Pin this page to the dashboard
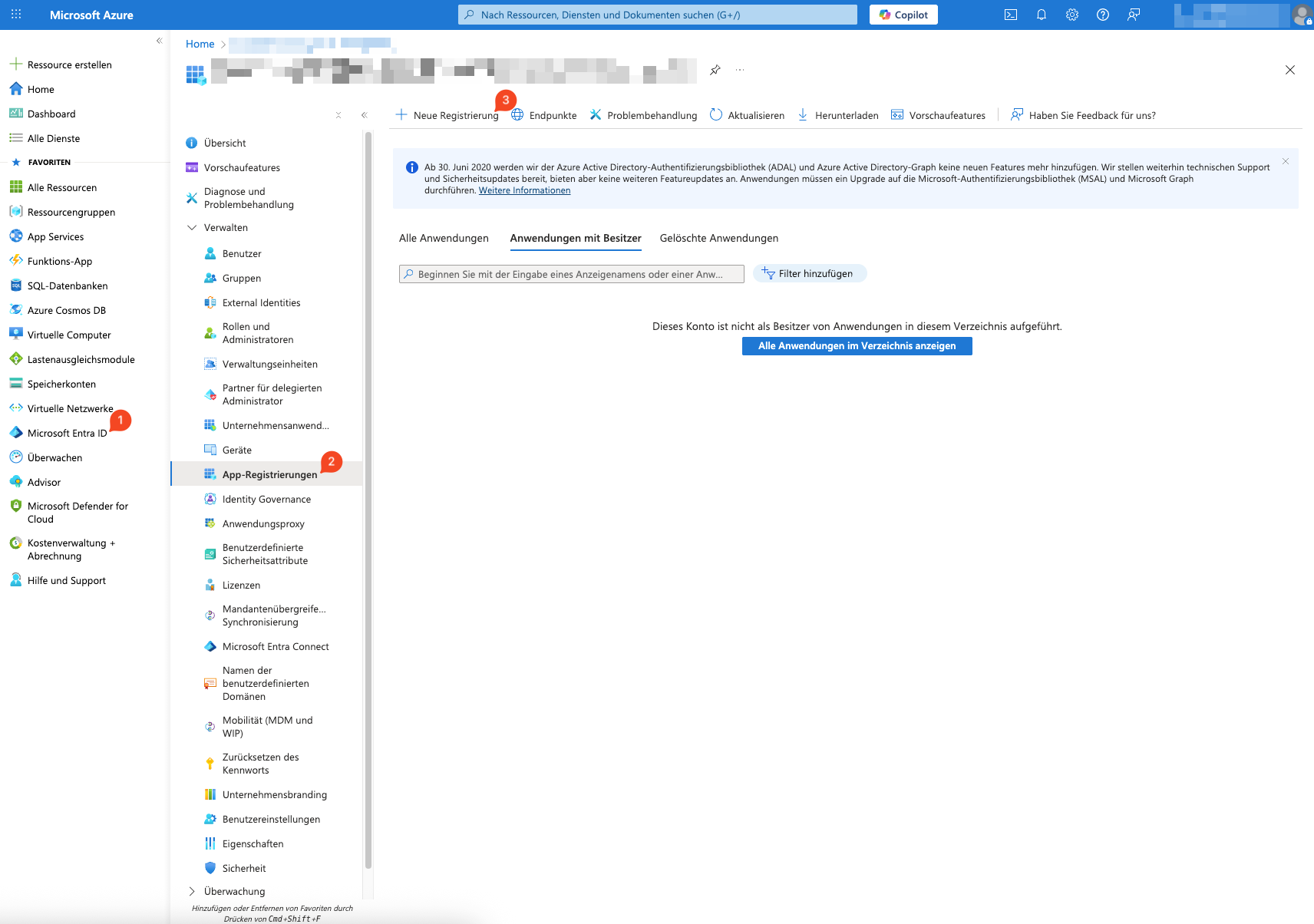The width and height of the screenshot is (1314, 924). (x=715, y=70)
